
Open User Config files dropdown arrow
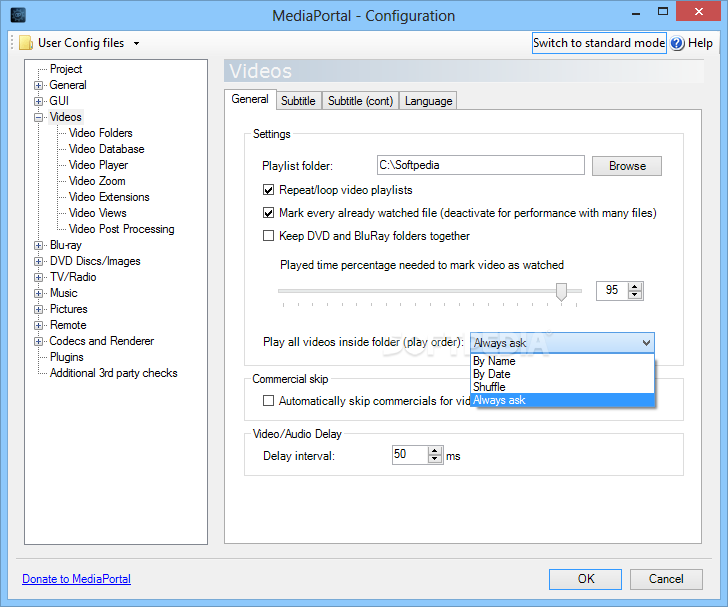(x=136, y=43)
